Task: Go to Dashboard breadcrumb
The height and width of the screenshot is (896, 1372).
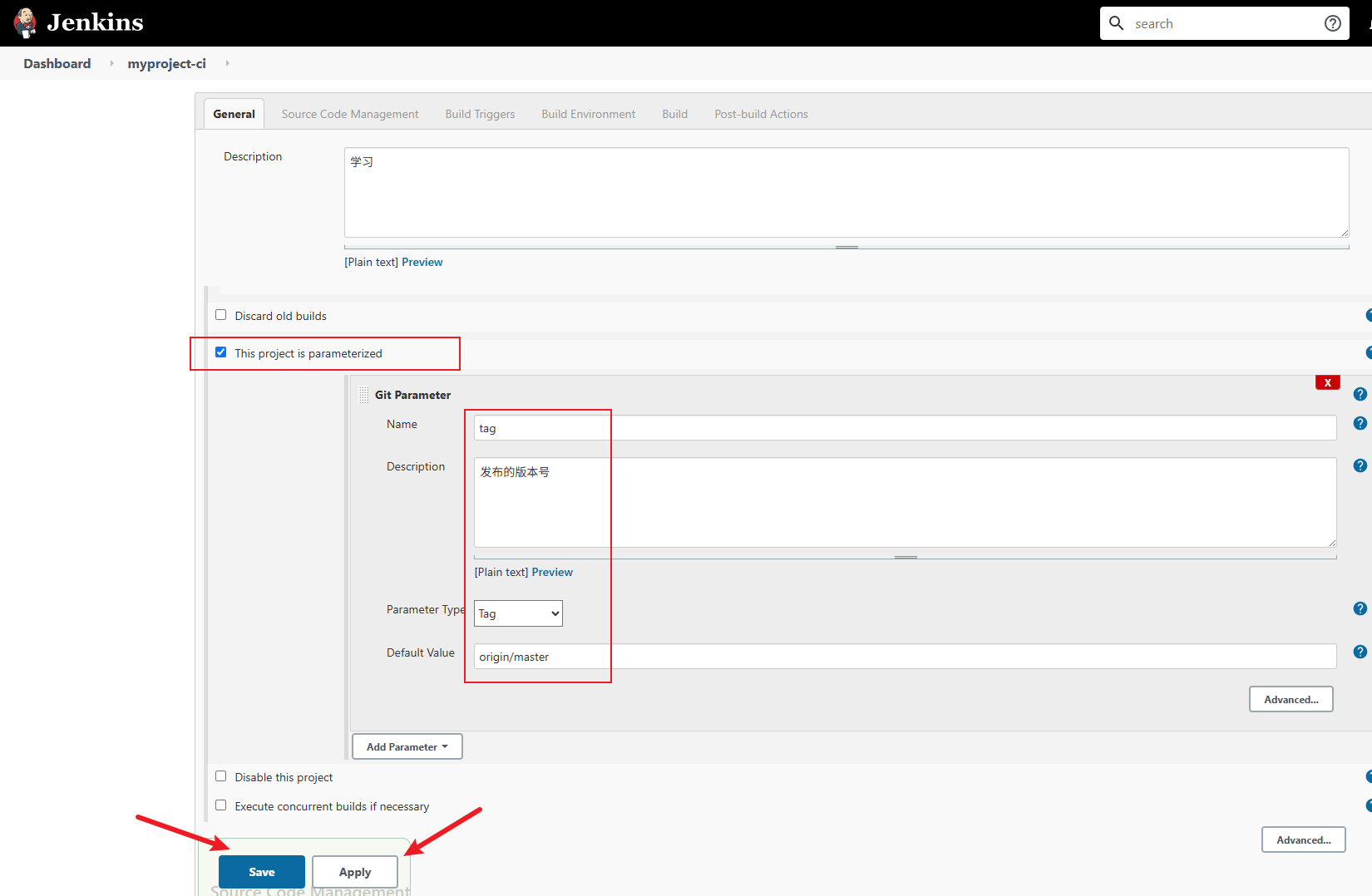Action: point(57,63)
